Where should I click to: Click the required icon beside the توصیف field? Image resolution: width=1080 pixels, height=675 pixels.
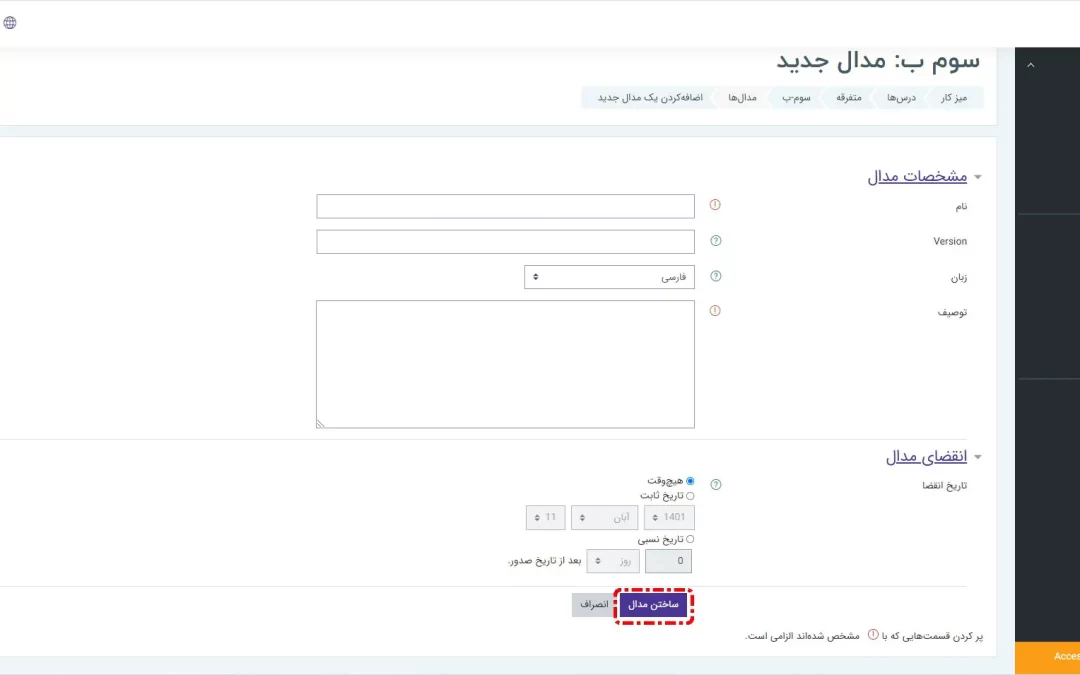pos(715,310)
